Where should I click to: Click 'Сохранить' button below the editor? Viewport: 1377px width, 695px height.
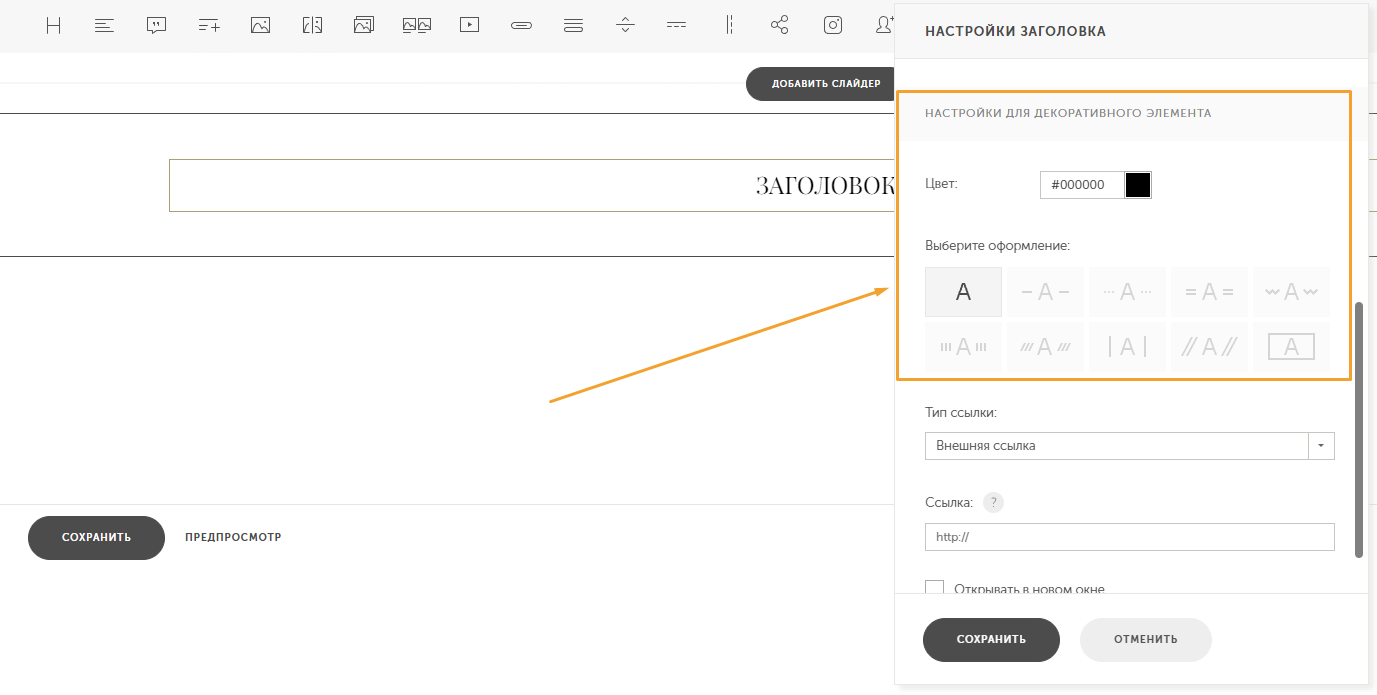click(96, 538)
